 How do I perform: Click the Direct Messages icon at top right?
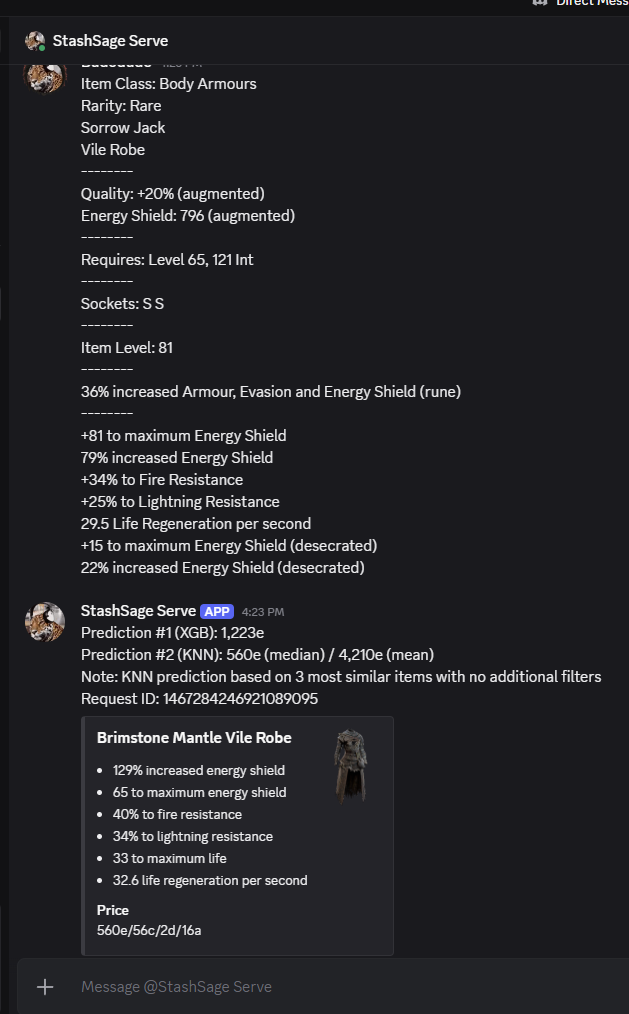[540, 3]
